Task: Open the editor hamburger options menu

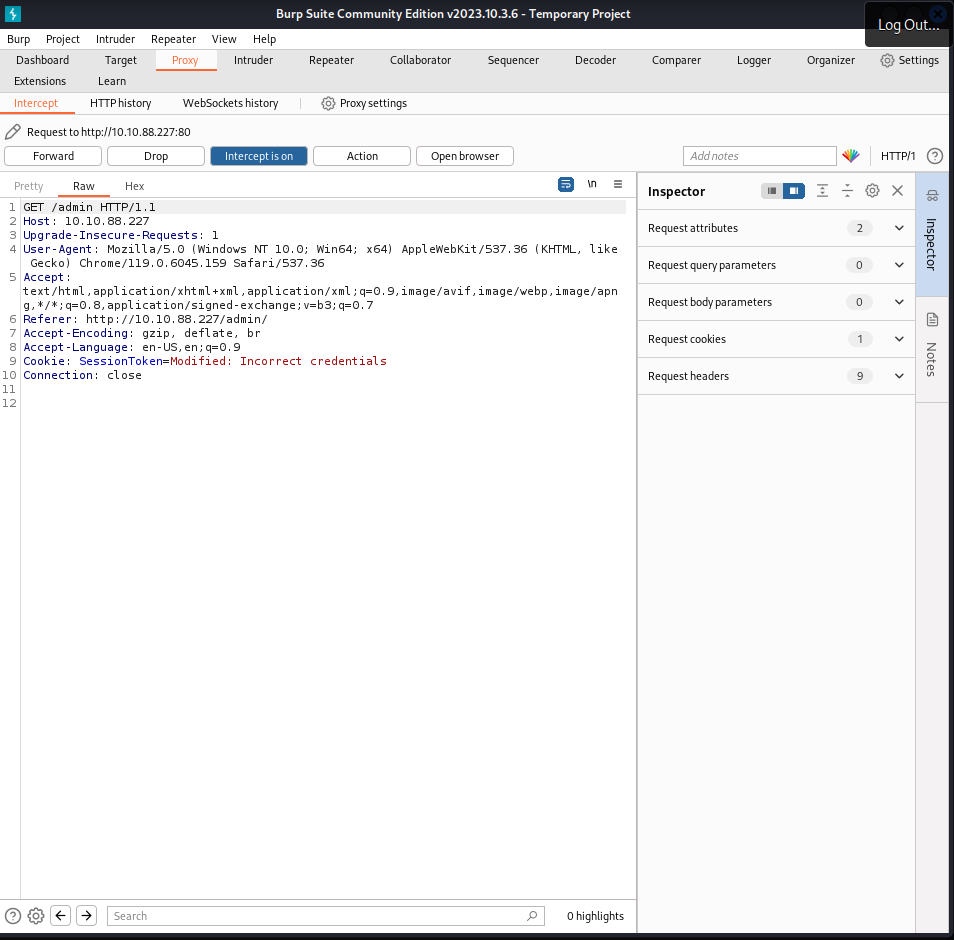Action: [618, 184]
